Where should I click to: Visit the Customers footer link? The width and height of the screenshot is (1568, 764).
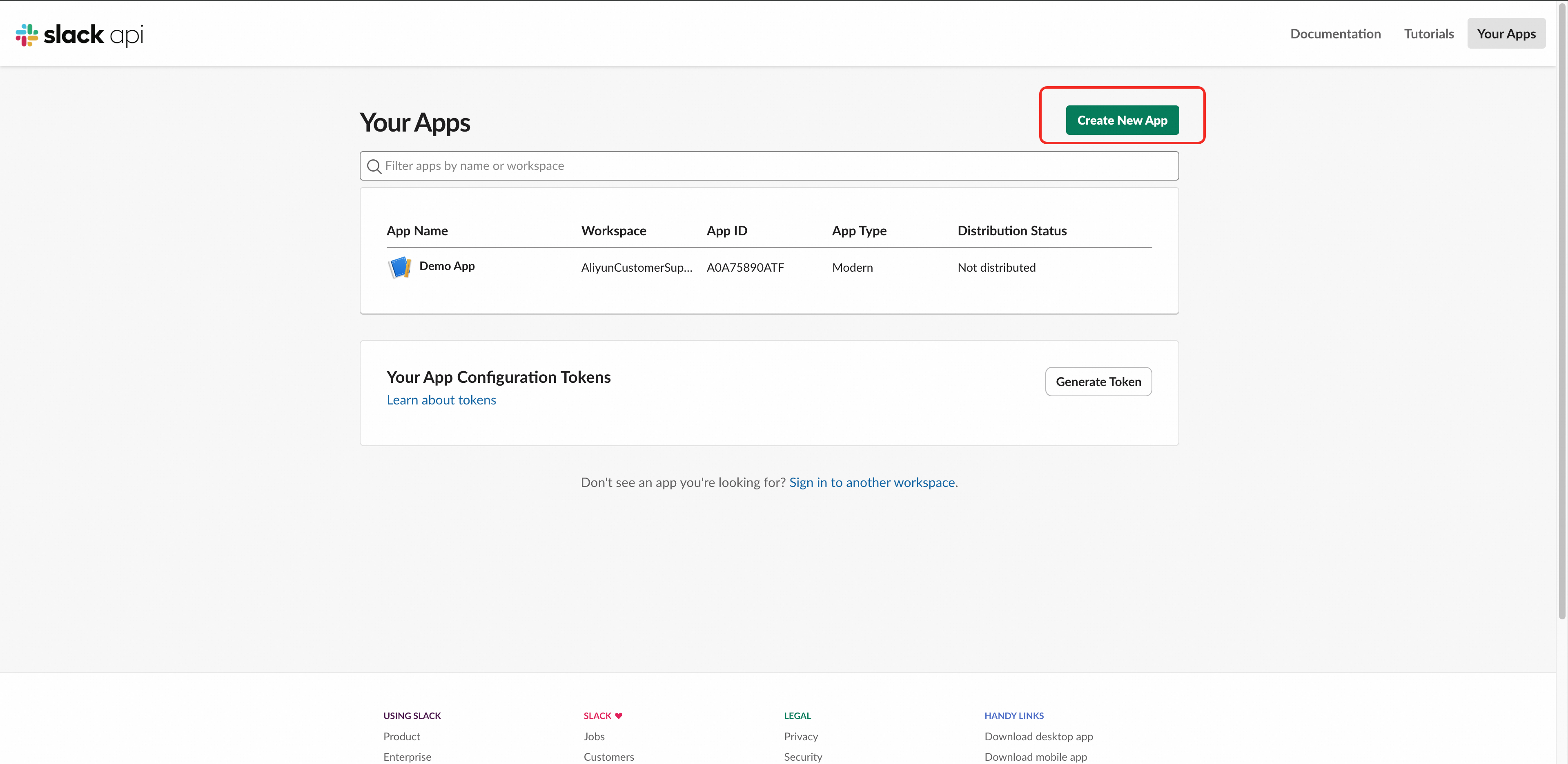[x=609, y=757]
